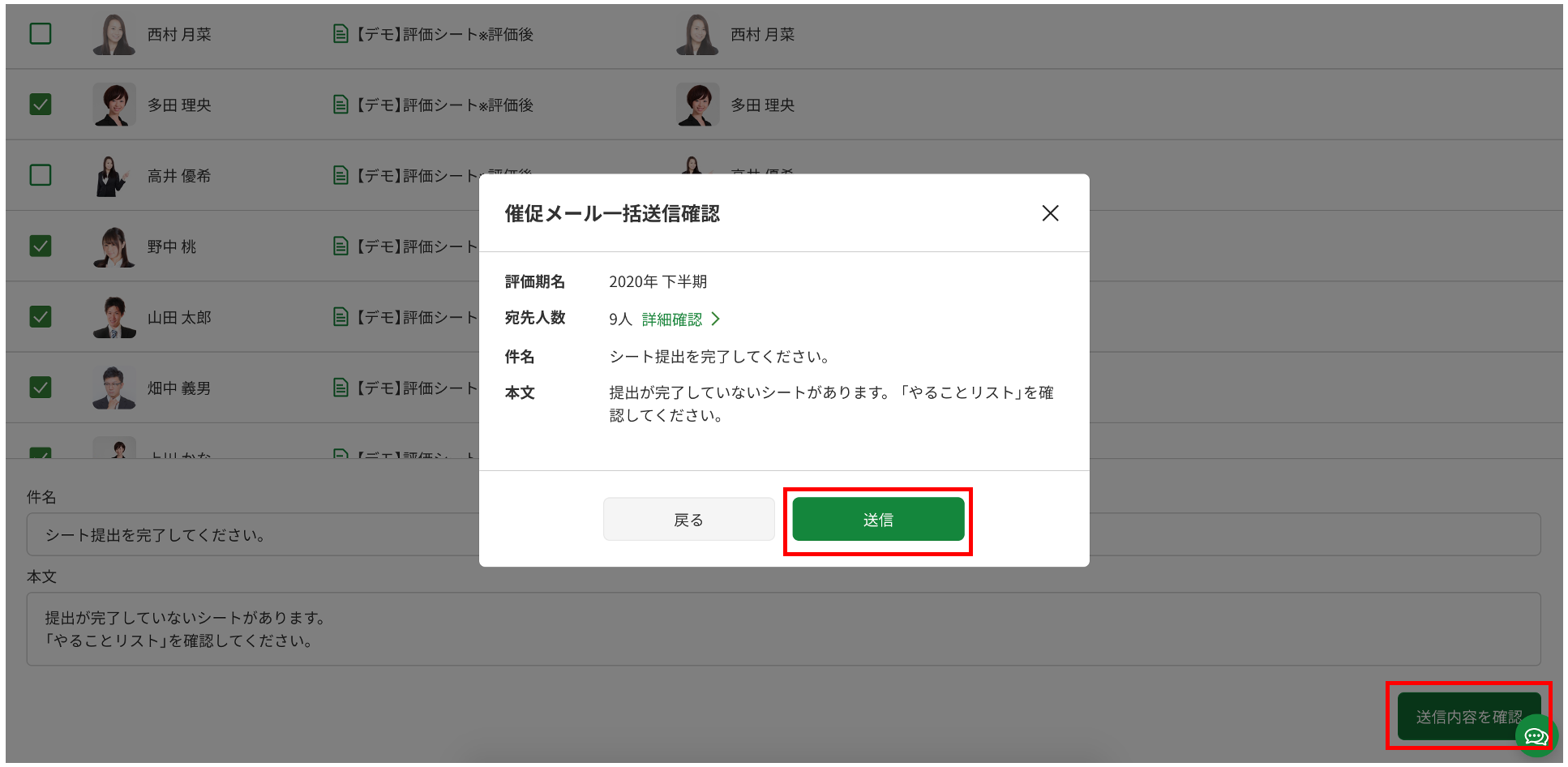Screen dimensions: 1568x767
Task: Open 【デモ】評価シート※評価後 in 西村 月菜 row
Action: click(x=444, y=34)
